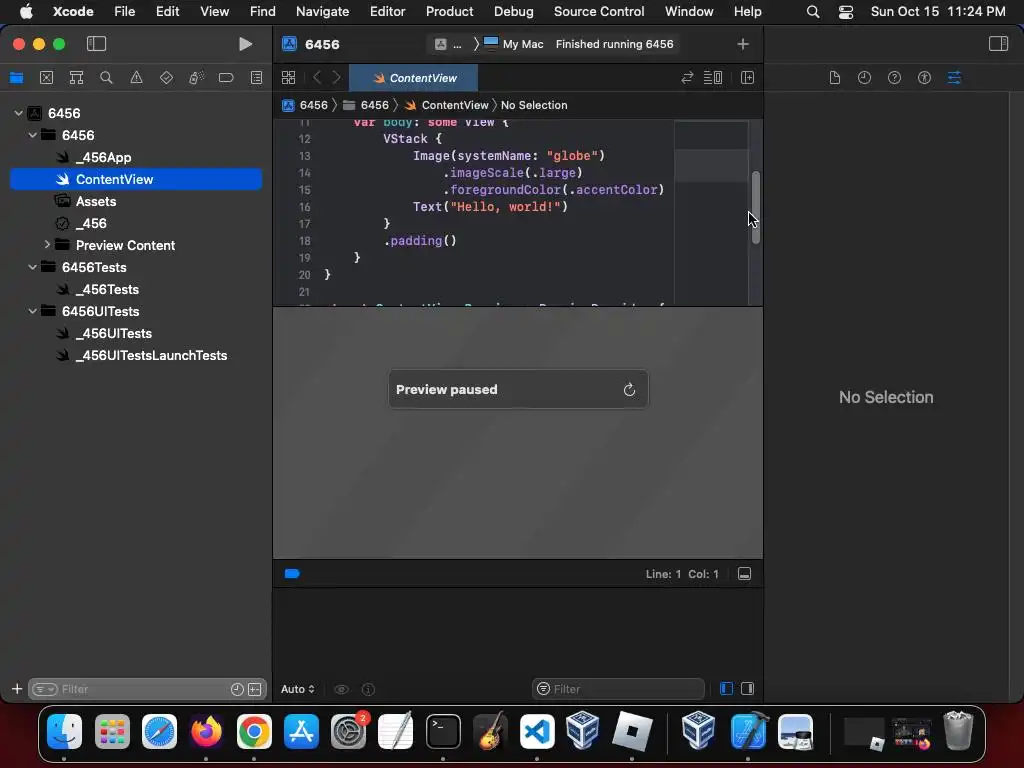Open the Editor menu
Screen dimensions: 1024x768
pos(387,11)
